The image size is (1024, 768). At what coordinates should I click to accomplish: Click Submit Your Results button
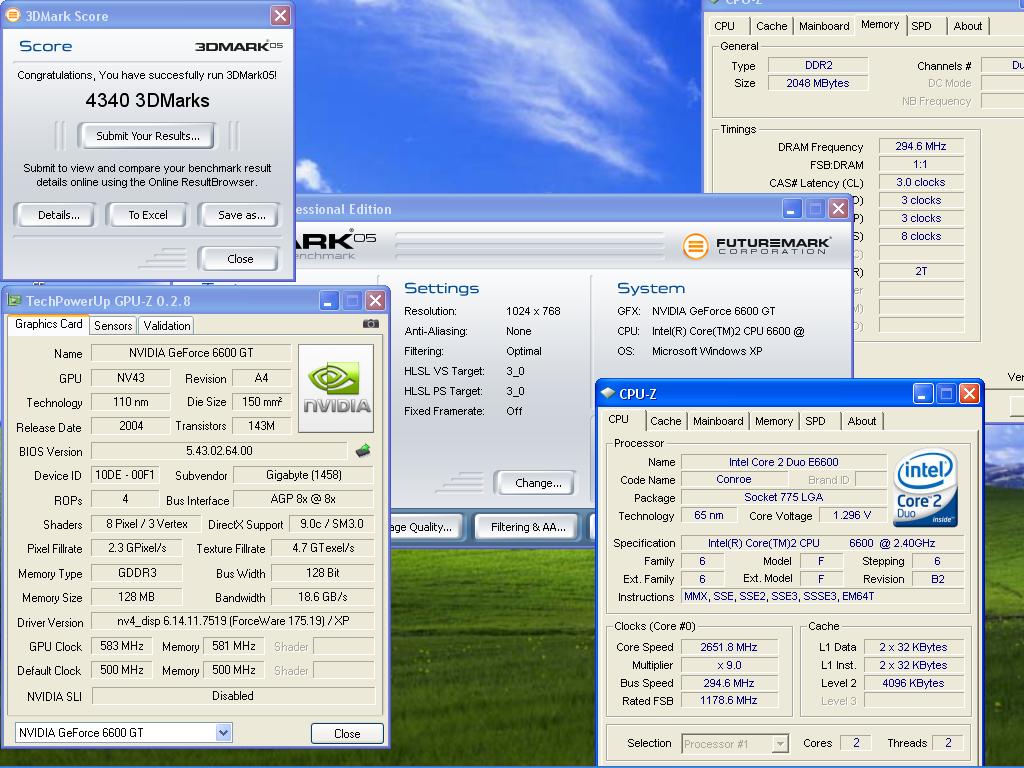[x=148, y=136]
